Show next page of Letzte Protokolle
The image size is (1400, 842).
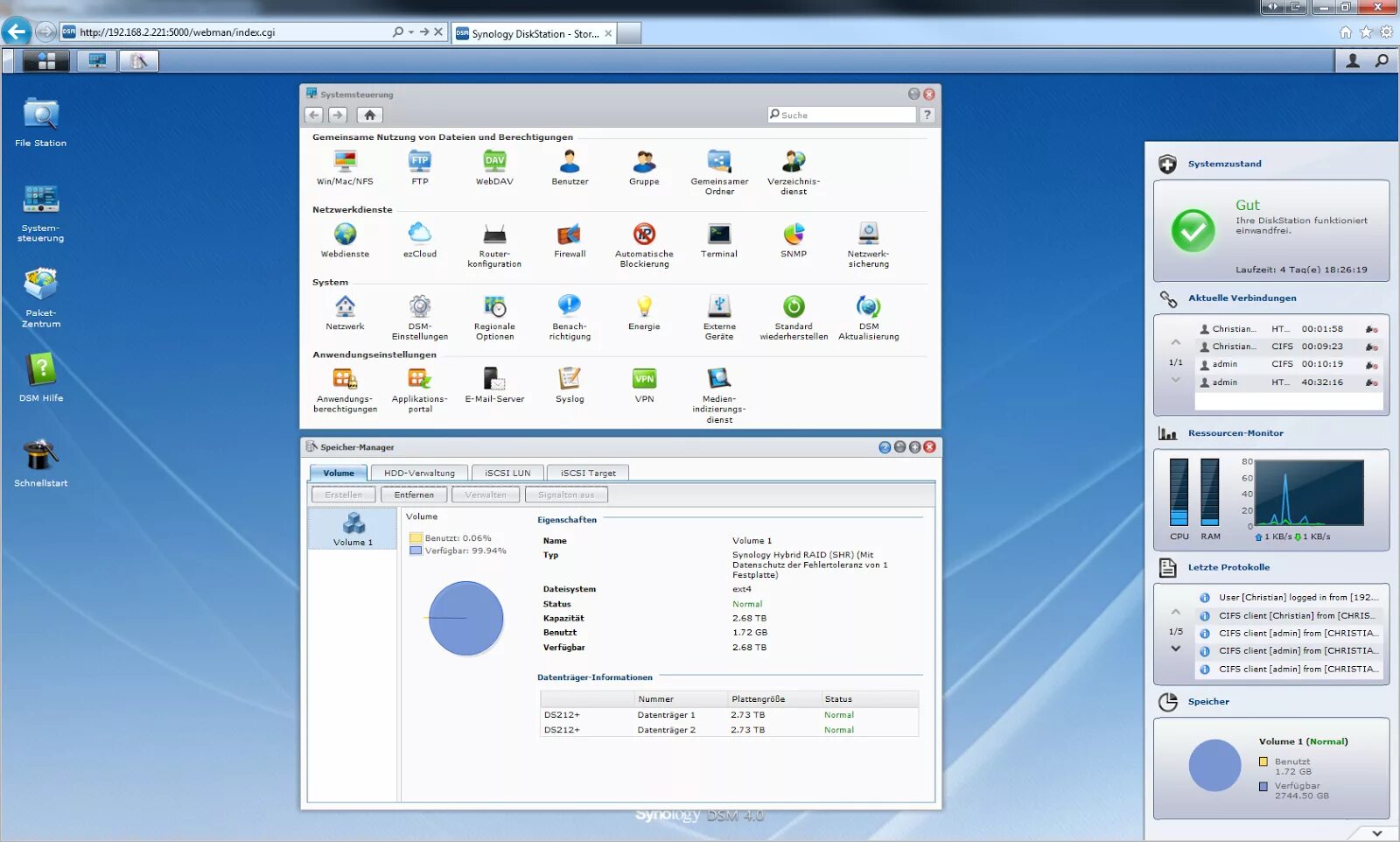point(1176,649)
